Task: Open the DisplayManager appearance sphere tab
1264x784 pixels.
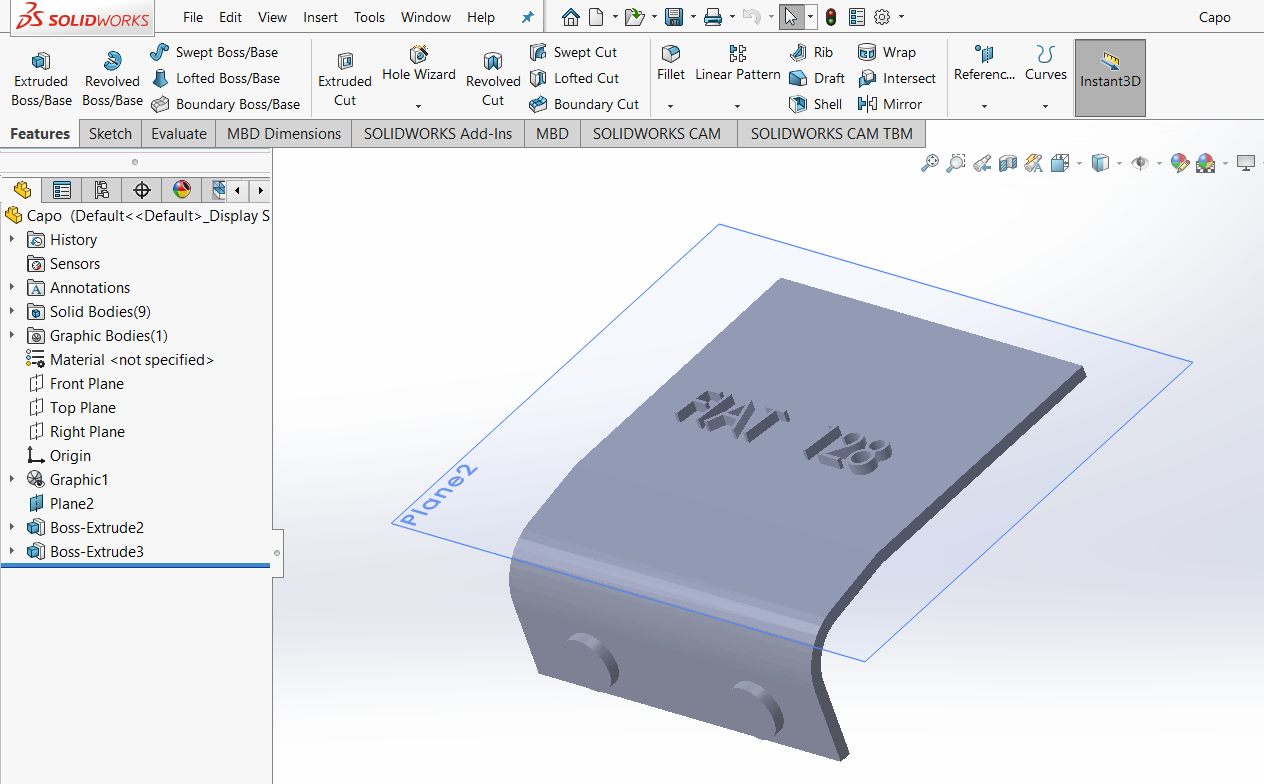Action: (181, 190)
